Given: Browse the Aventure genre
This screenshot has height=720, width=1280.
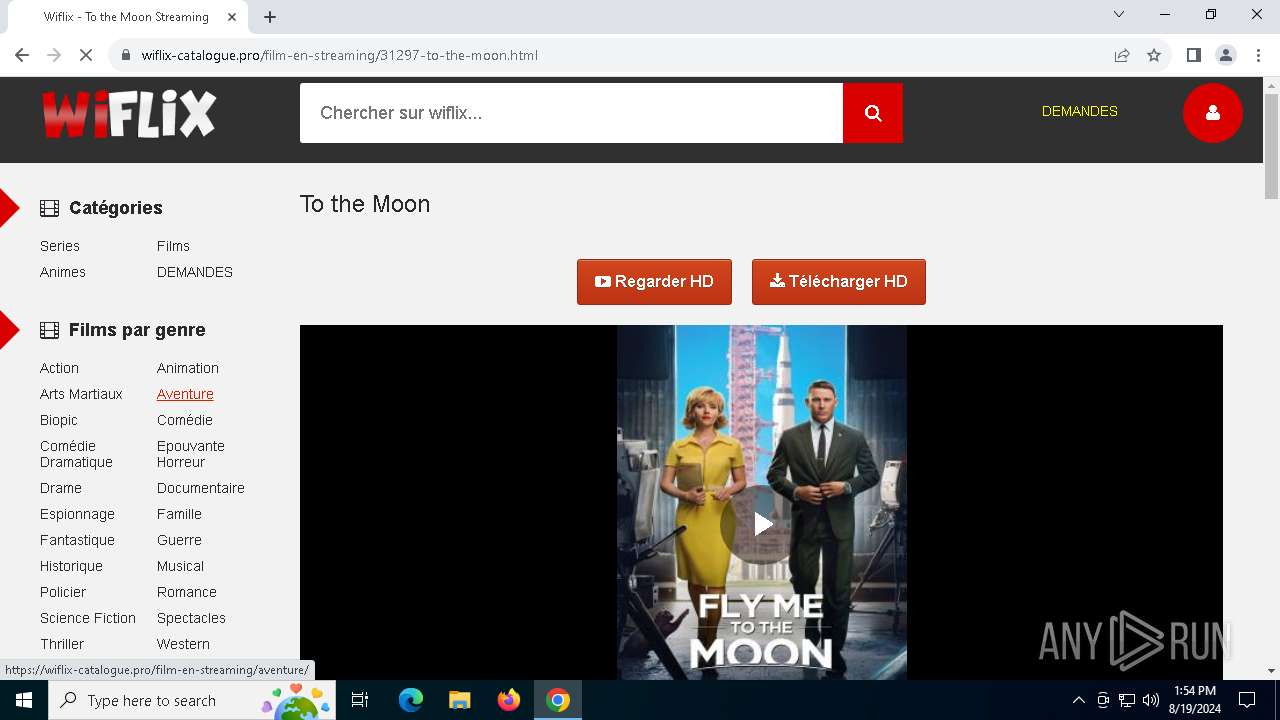Looking at the screenshot, I should coord(185,394).
